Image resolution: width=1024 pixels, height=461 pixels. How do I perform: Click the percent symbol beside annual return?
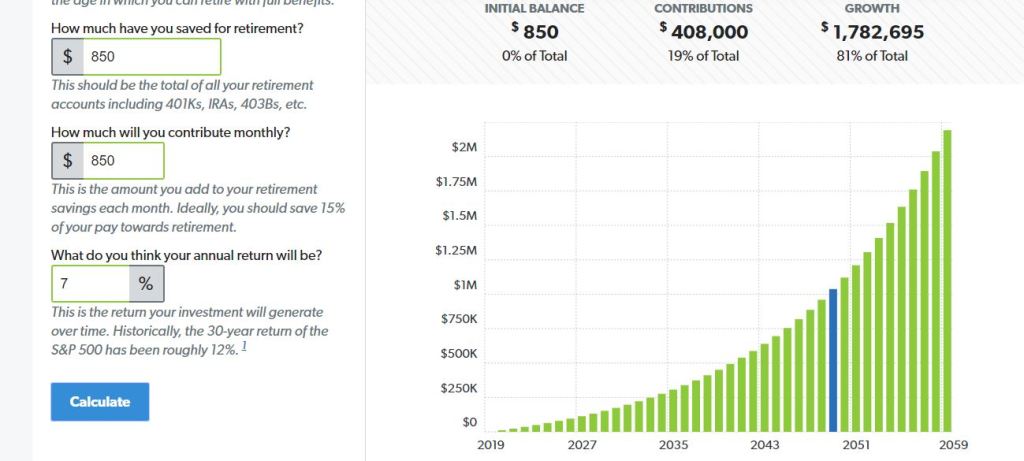pos(146,284)
